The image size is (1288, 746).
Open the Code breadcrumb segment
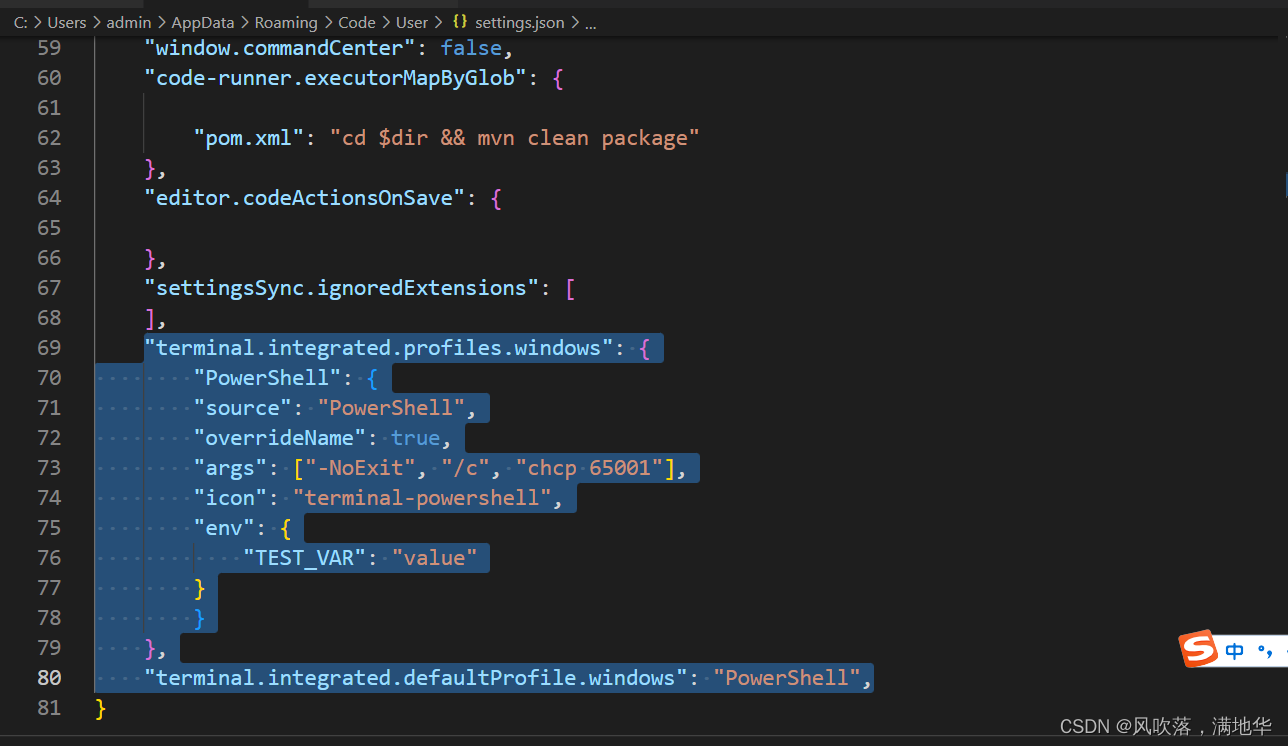[357, 22]
